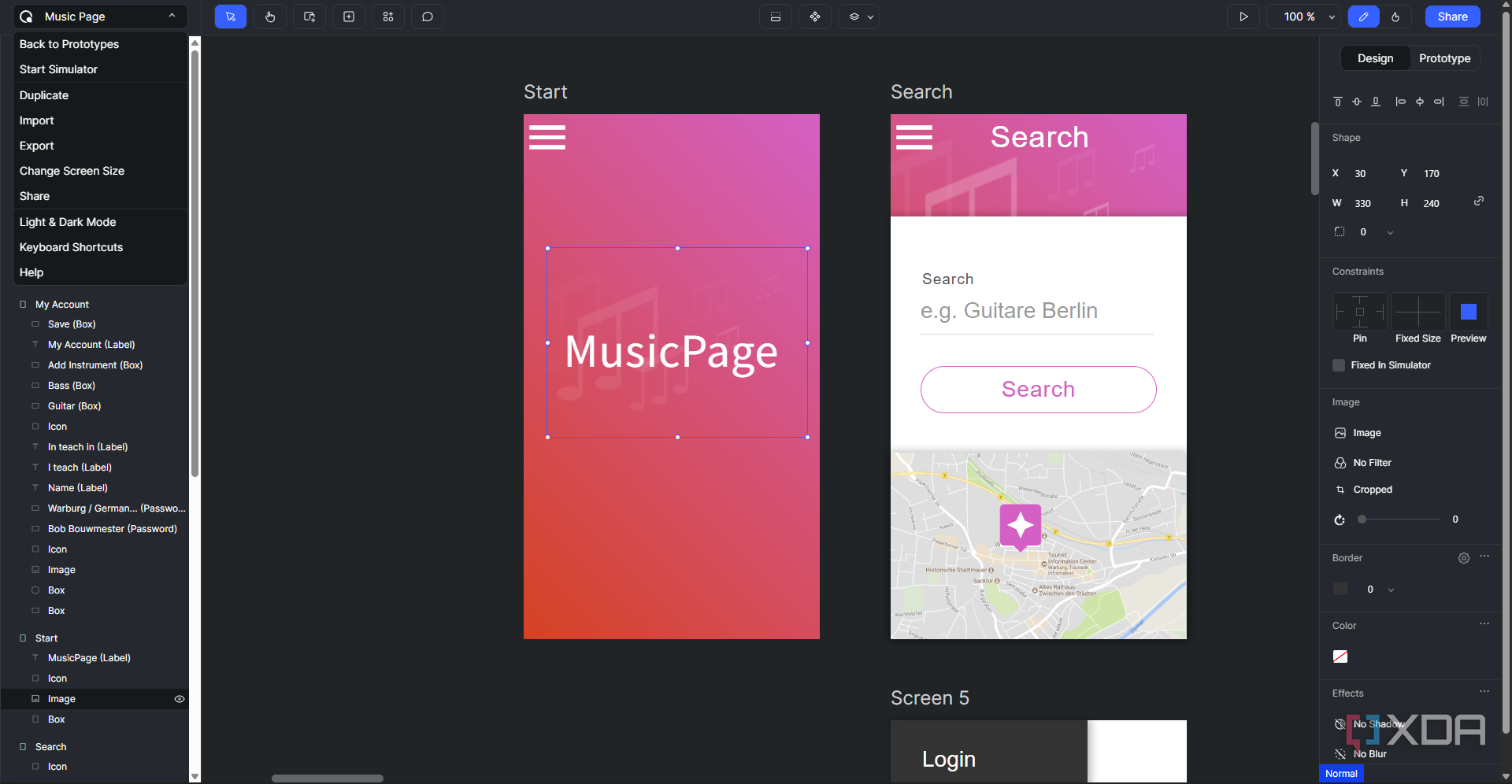This screenshot has width=1512, height=784.
Task: Click Back to Prototypes
Action: click(69, 44)
